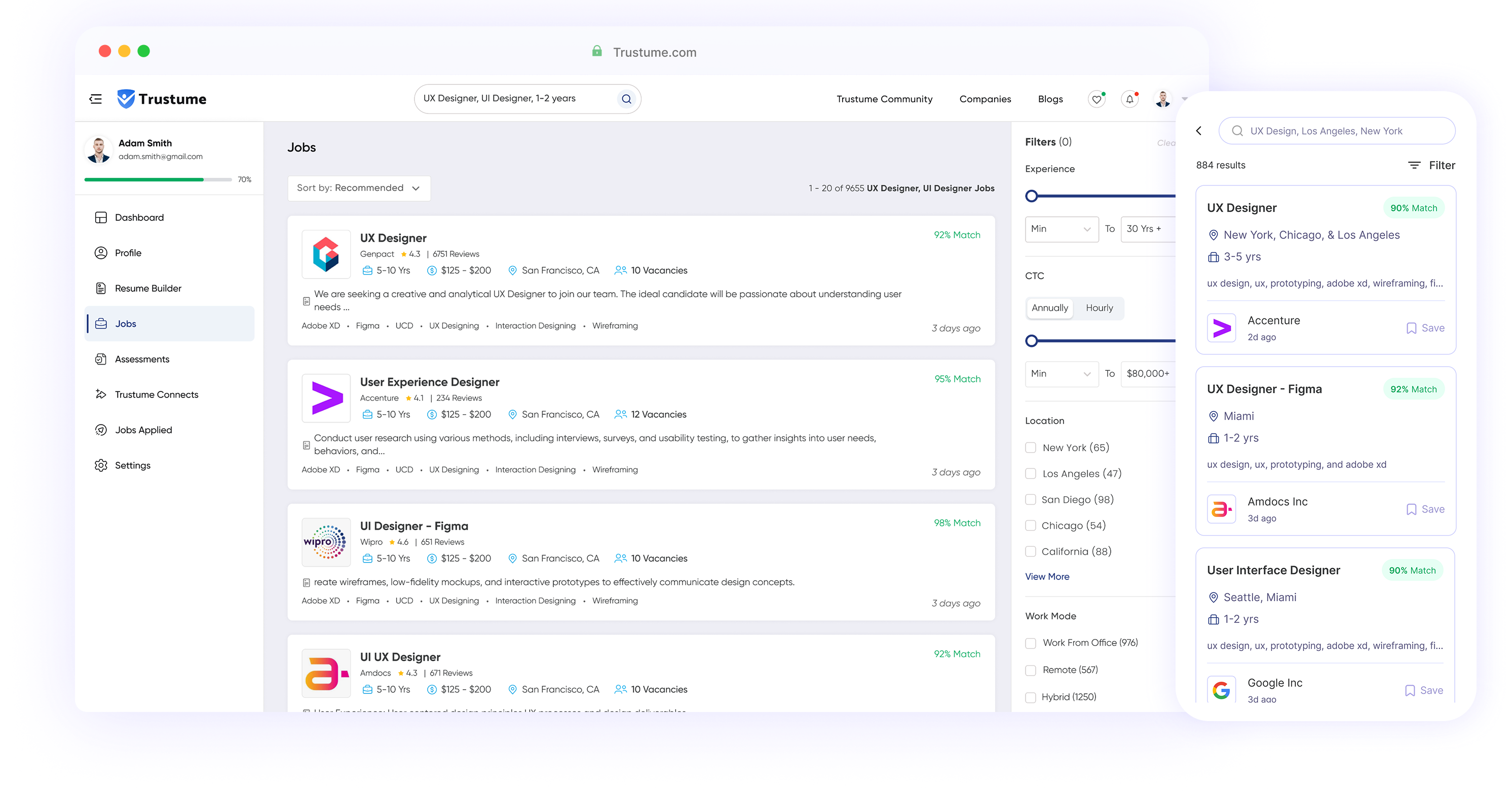Save the Accenture UX Designer job
This screenshot has width=1512, height=793.
pyautogui.click(x=1425, y=329)
